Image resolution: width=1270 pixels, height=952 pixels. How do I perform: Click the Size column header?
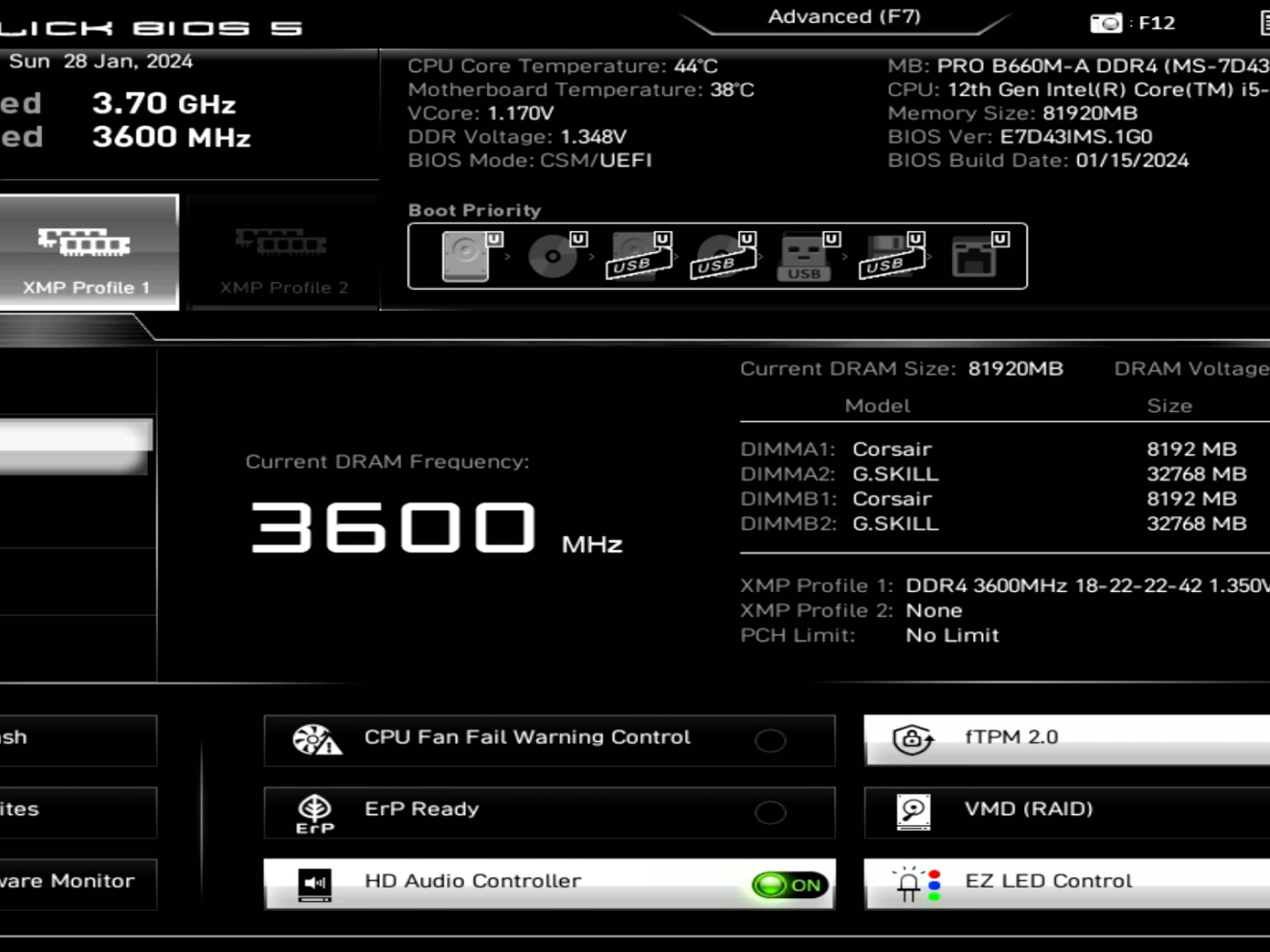click(1170, 406)
